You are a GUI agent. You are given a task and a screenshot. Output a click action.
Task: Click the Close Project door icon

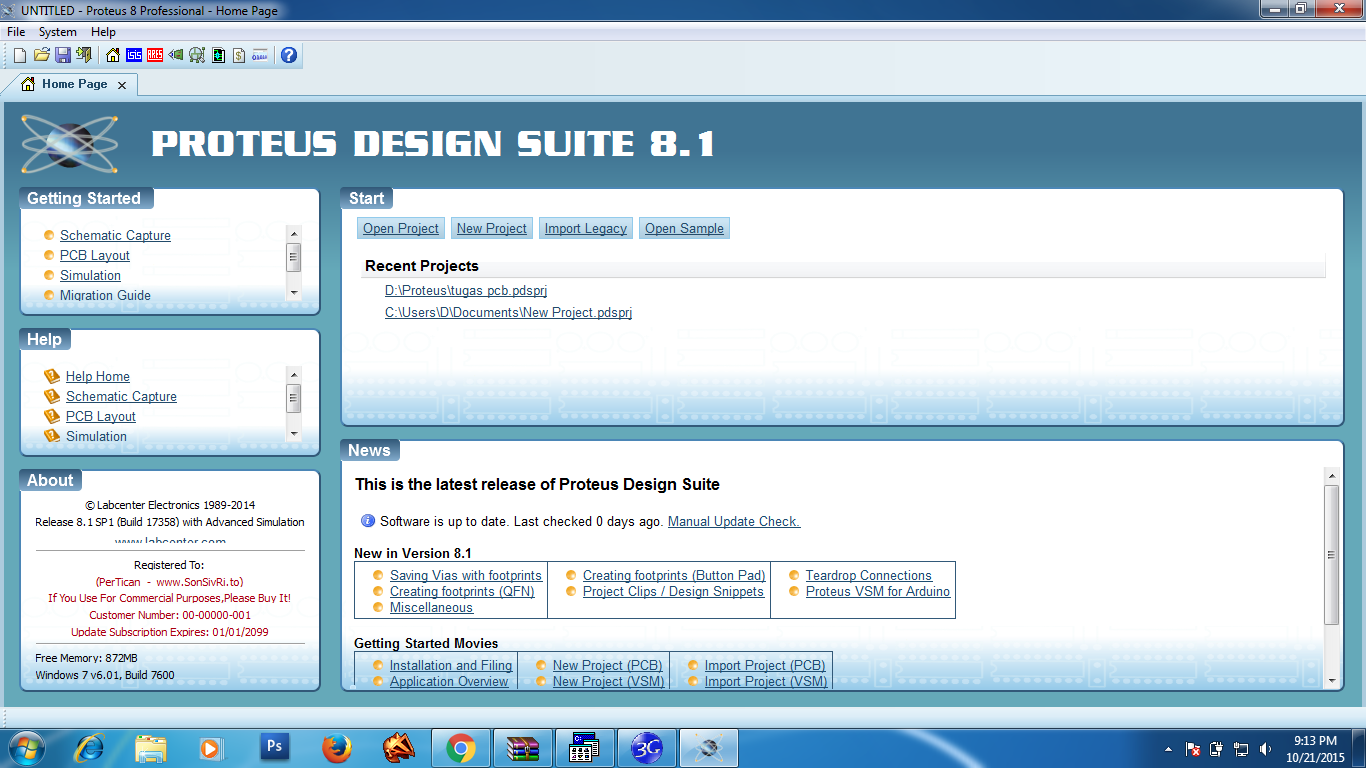[84, 55]
